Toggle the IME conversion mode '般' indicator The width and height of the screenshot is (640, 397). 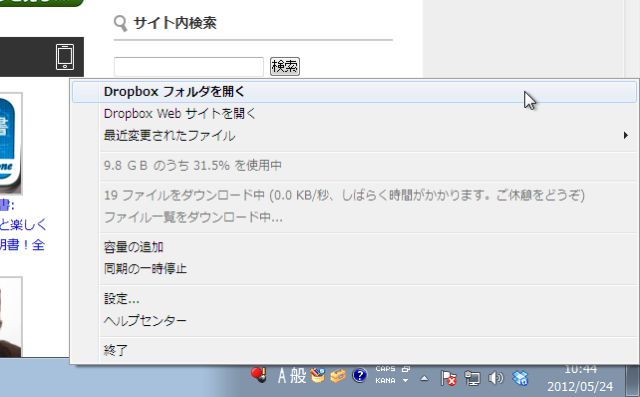(298, 376)
